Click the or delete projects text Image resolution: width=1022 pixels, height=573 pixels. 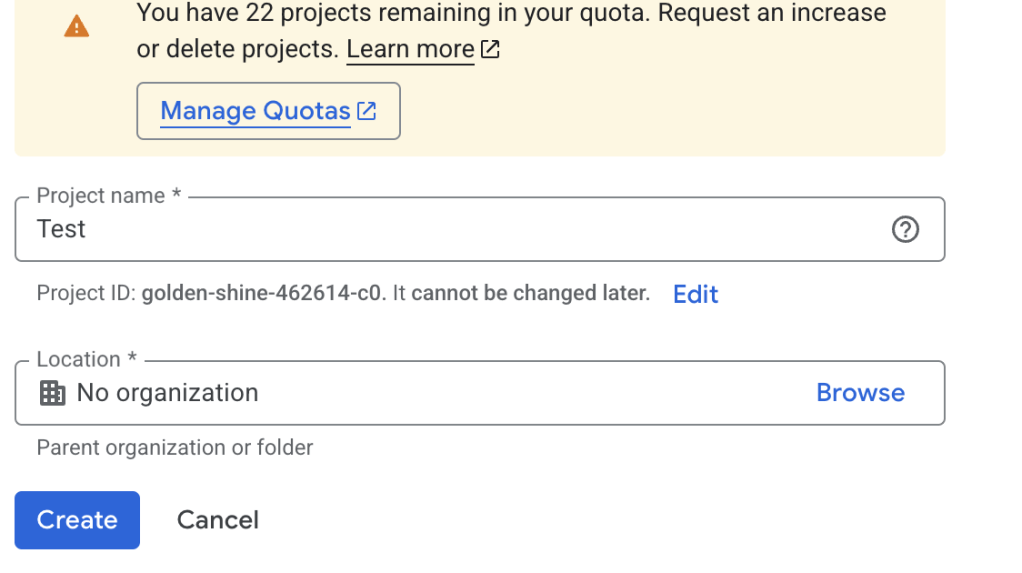point(237,49)
